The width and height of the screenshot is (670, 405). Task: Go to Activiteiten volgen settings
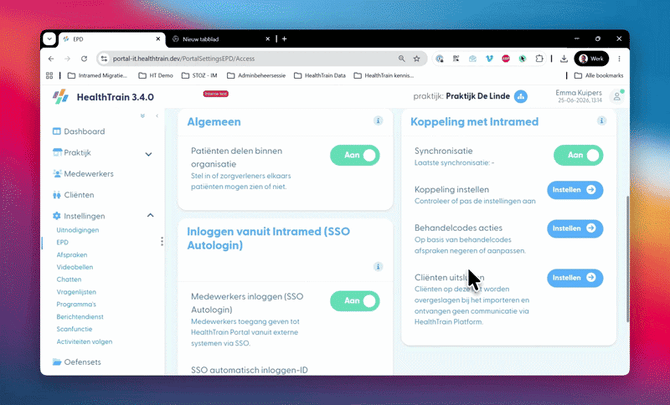coord(85,341)
